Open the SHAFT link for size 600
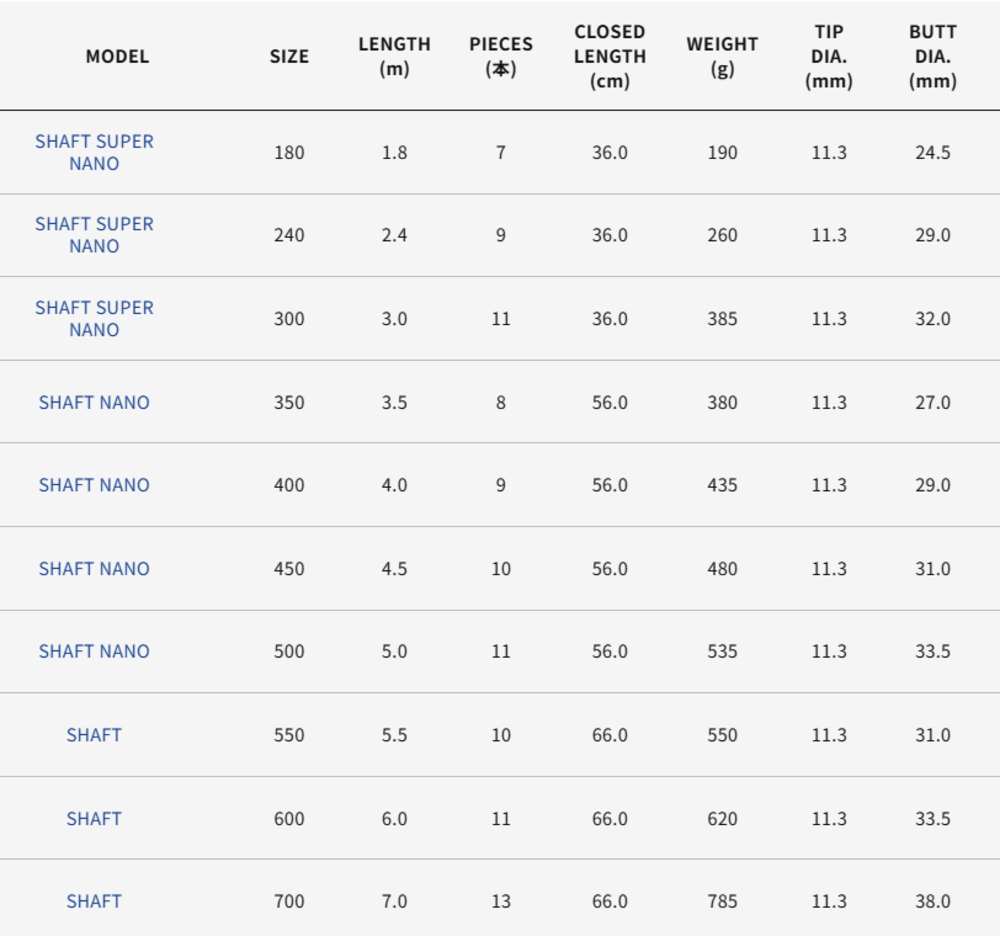Screen dimensions: 1000x936 pos(94,818)
